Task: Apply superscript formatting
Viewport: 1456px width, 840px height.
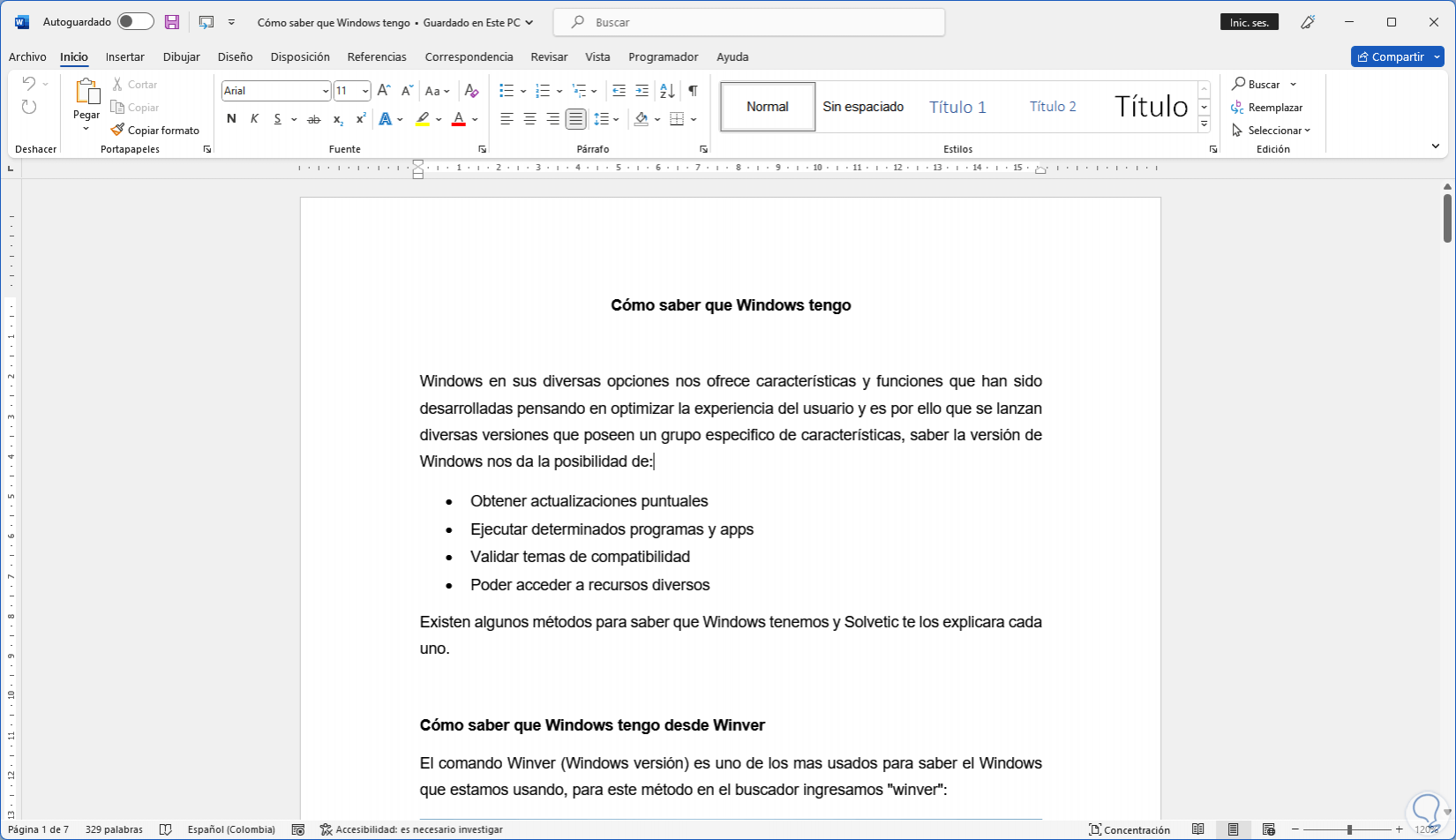Action: (x=361, y=119)
